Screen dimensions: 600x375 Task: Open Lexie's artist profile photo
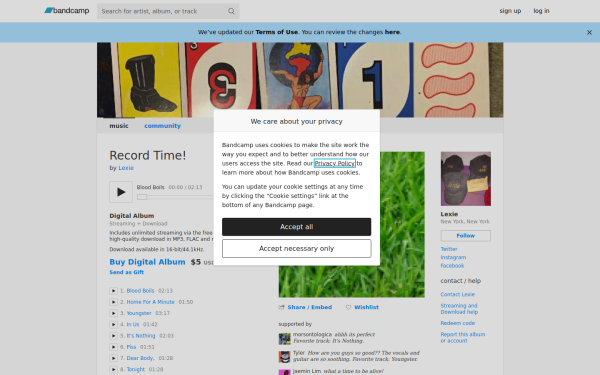pyautogui.click(x=466, y=179)
